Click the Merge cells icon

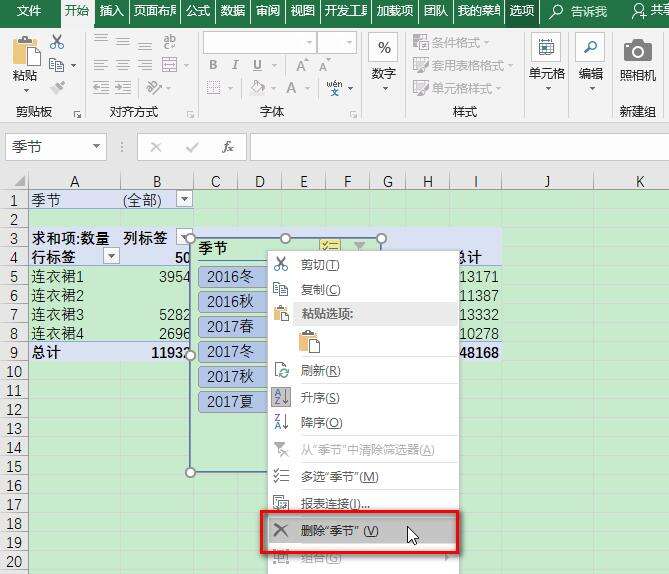[x=170, y=65]
